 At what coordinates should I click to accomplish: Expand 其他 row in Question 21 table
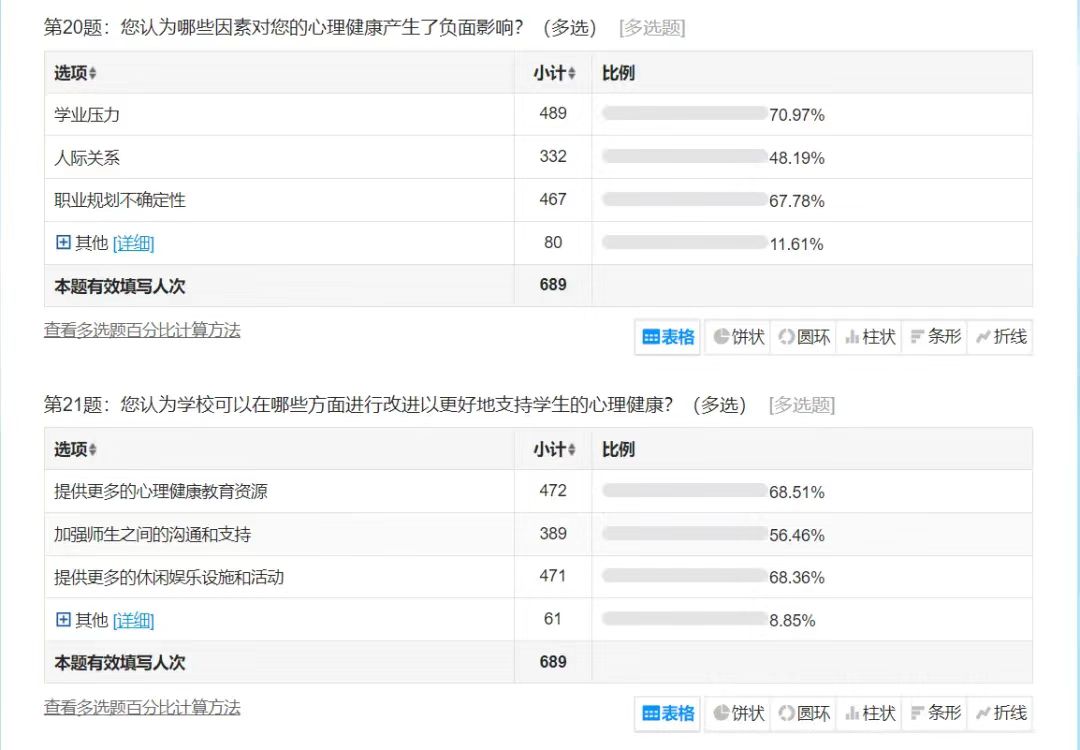point(63,620)
